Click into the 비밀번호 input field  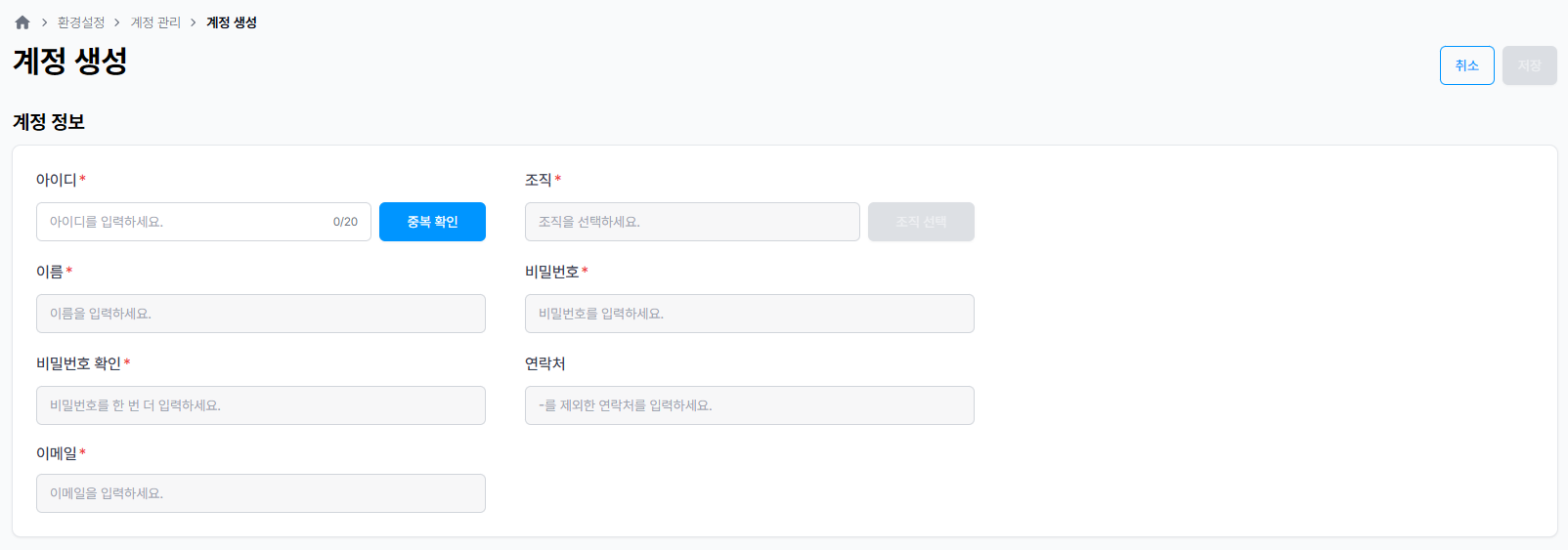(x=749, y=314)
